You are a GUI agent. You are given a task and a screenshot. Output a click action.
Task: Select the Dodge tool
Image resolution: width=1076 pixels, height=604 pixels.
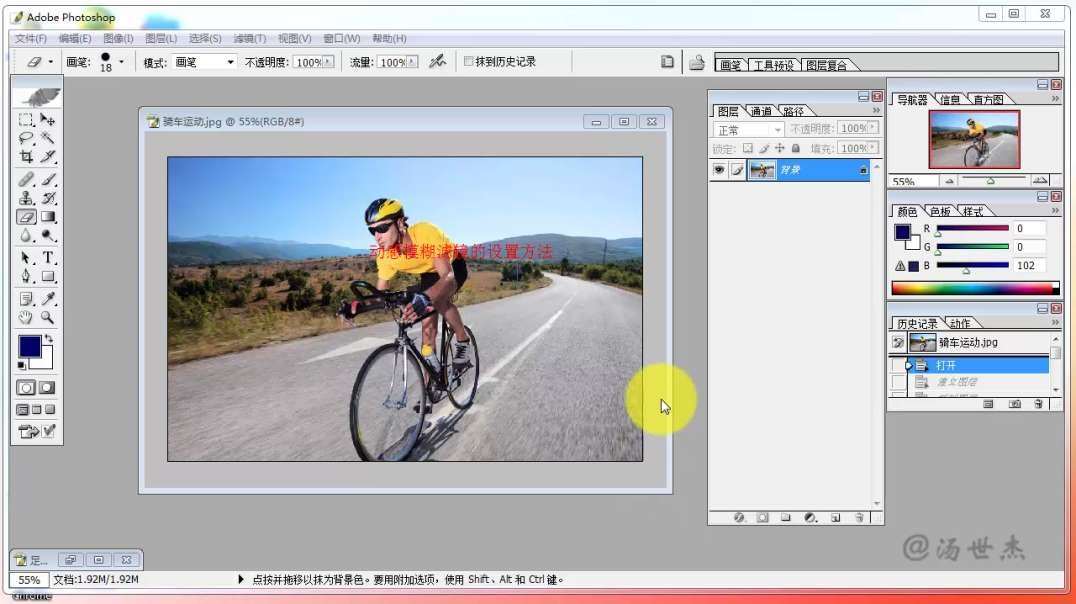pos(47,235)
